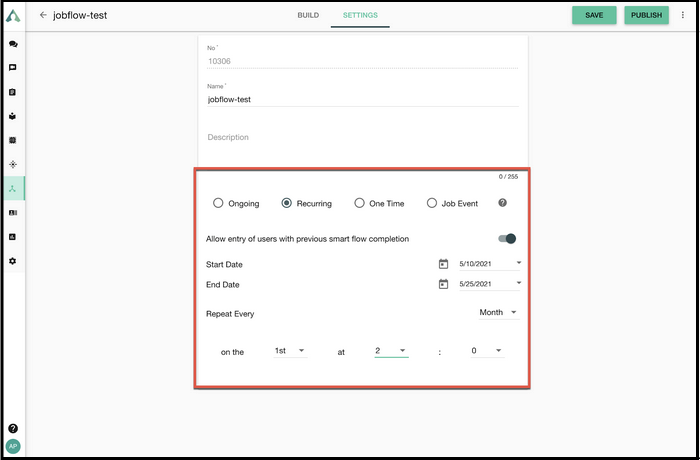700x460 pixels.
Task: Open the highlighted flow icon in sidebar
Action: click(13, 188)
